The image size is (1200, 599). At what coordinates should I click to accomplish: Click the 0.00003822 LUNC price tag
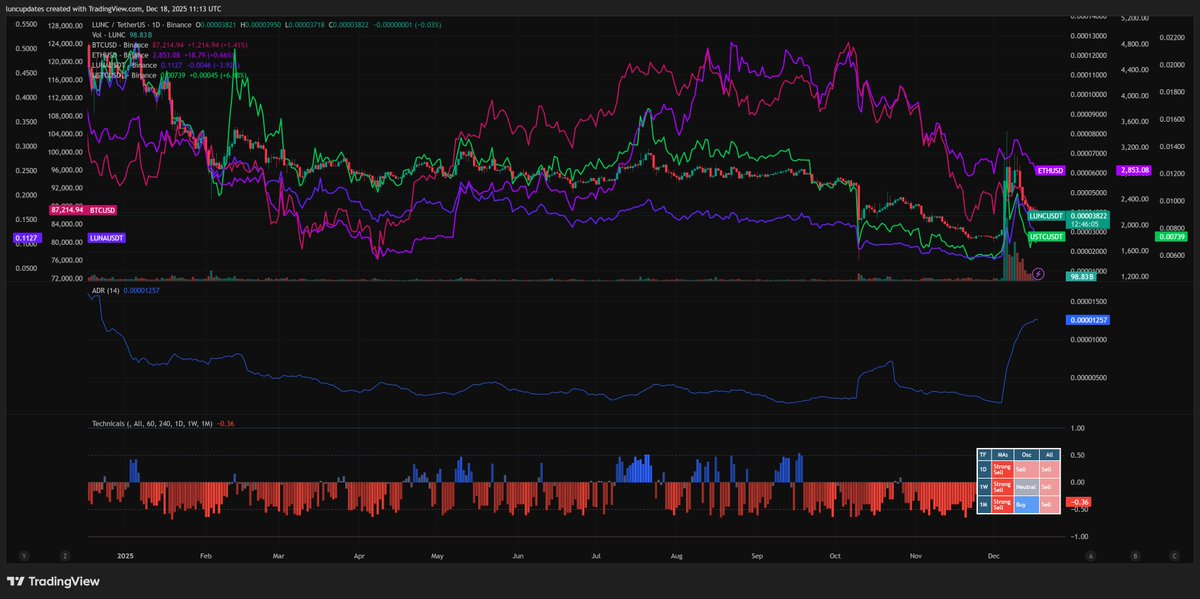point(1088,215)
